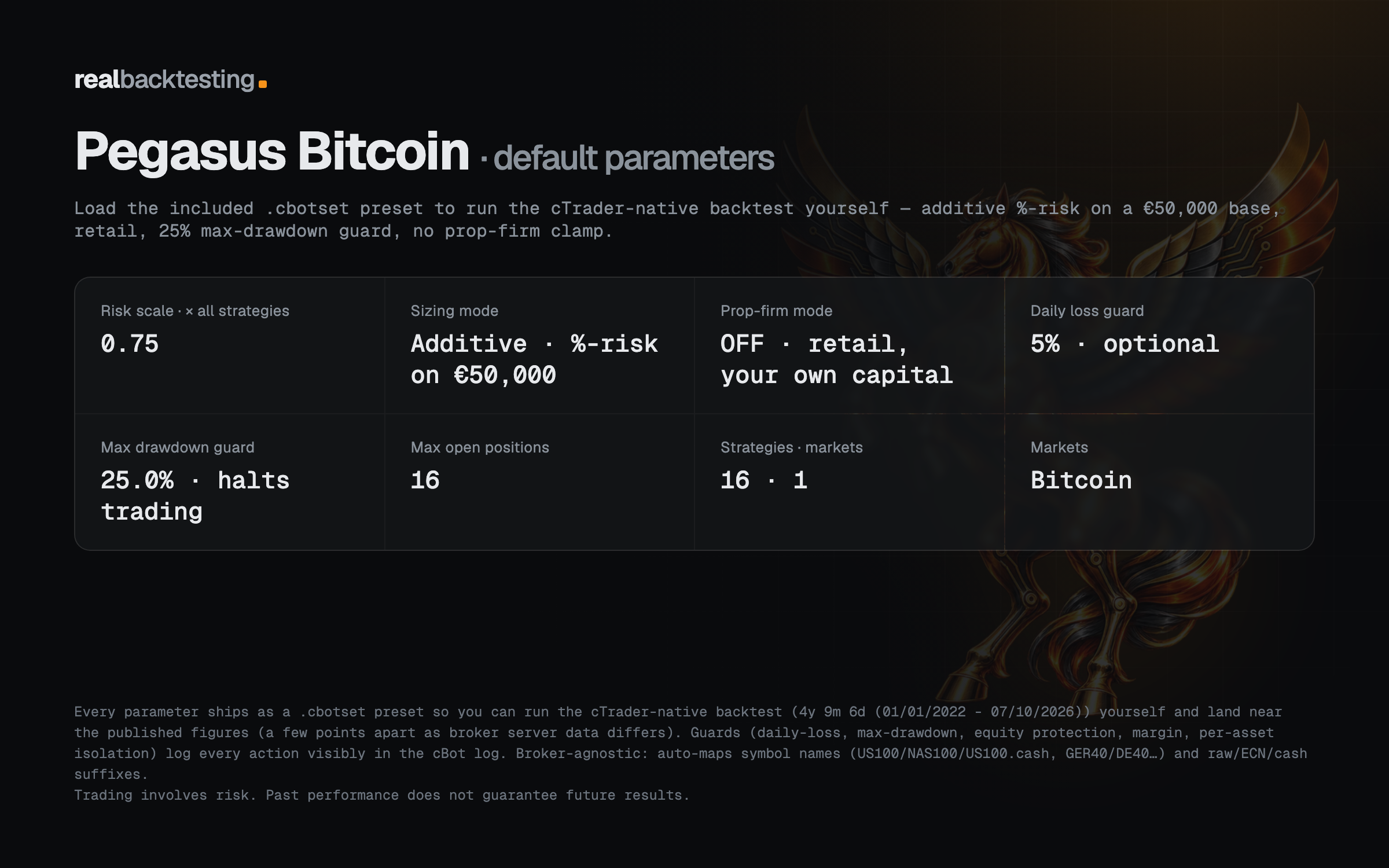The width and height of the screenshot is (1389, 868).
Task: Select the risk scale value 0.75
Action: click(x=130, y=344)
